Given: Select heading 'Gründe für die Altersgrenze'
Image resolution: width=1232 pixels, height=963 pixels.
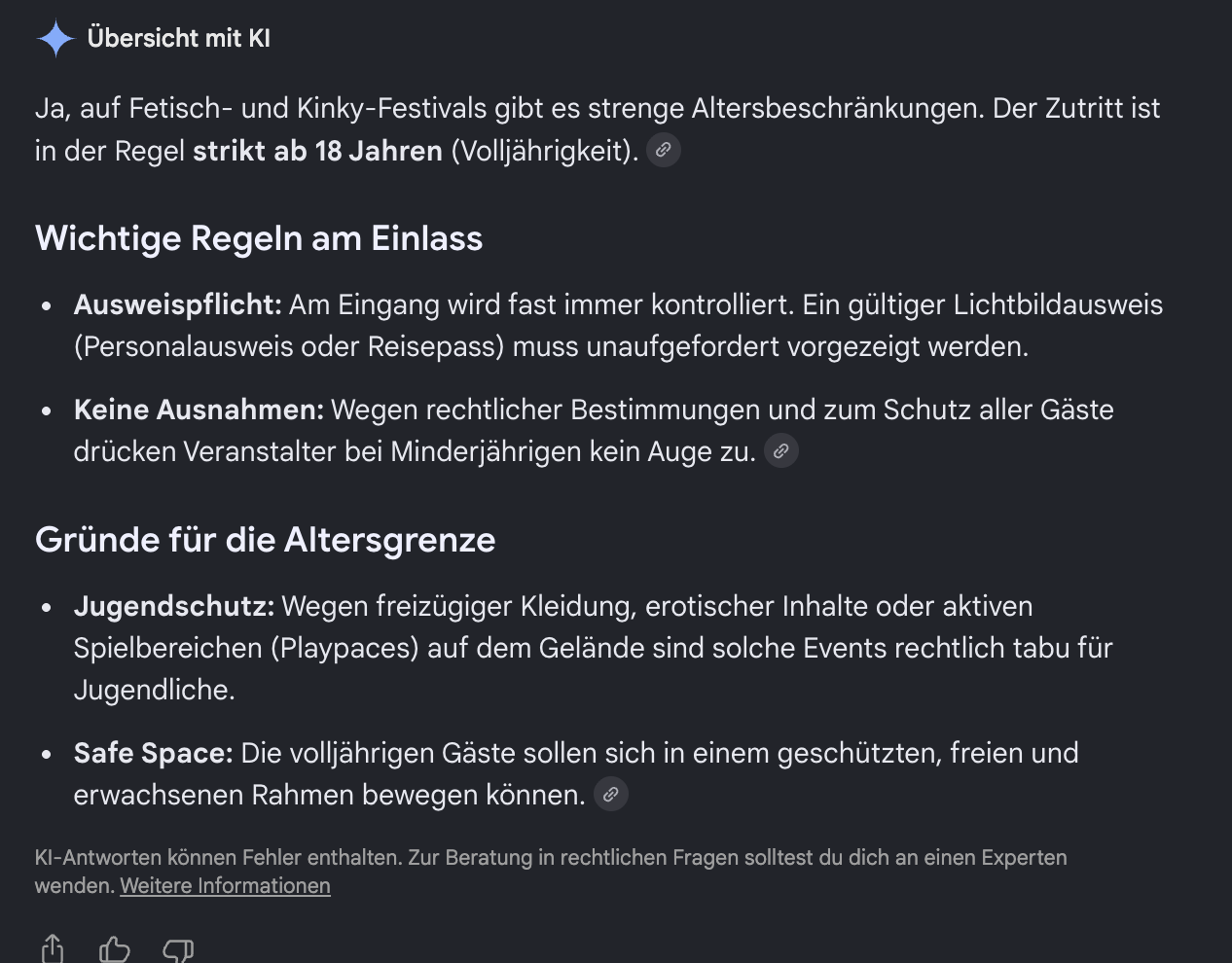Looking at the screenshot, I should point(266,540).
